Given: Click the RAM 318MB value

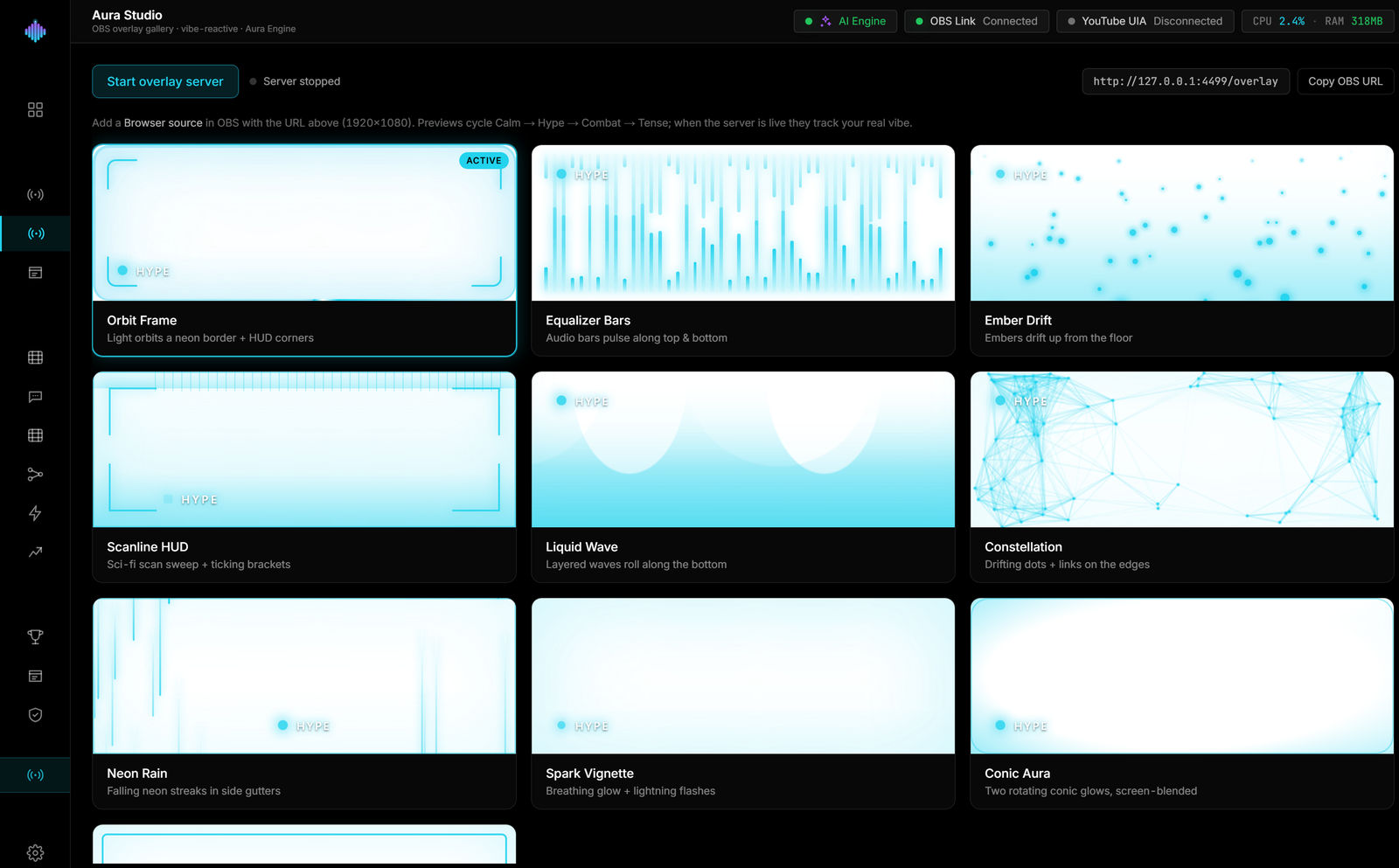Looking at the screenshot, I should click(1367, 21).
